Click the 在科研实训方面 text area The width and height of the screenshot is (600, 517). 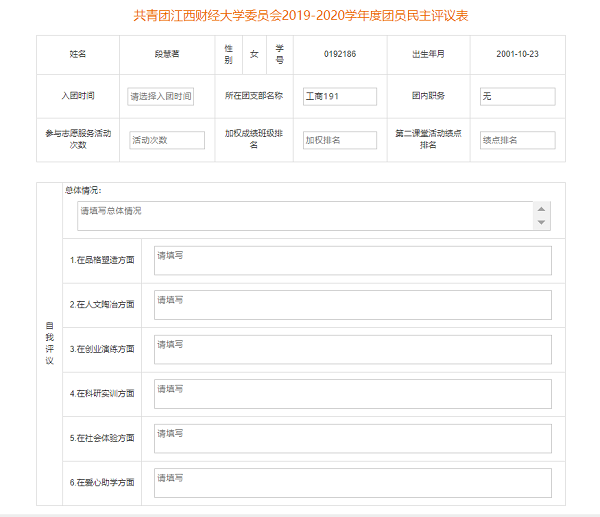352,394
